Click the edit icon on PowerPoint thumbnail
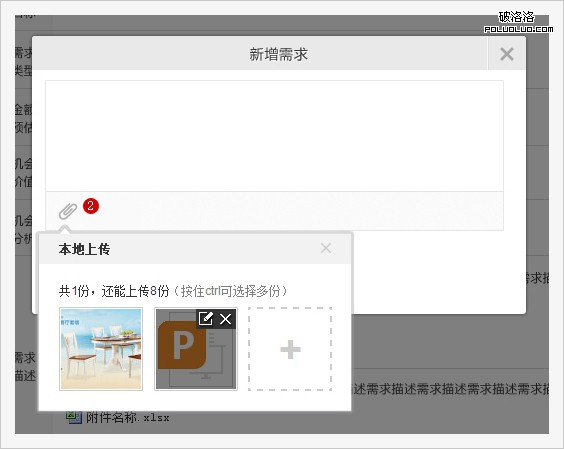The width and height of the screenshot is (564, 449). click(x=206, y=318)
